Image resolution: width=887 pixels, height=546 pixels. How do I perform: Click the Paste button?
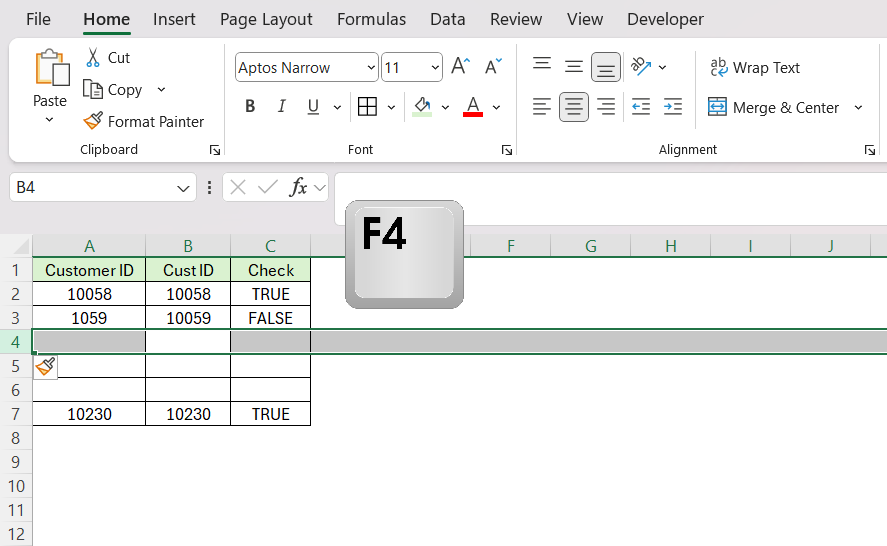[50, 85]
